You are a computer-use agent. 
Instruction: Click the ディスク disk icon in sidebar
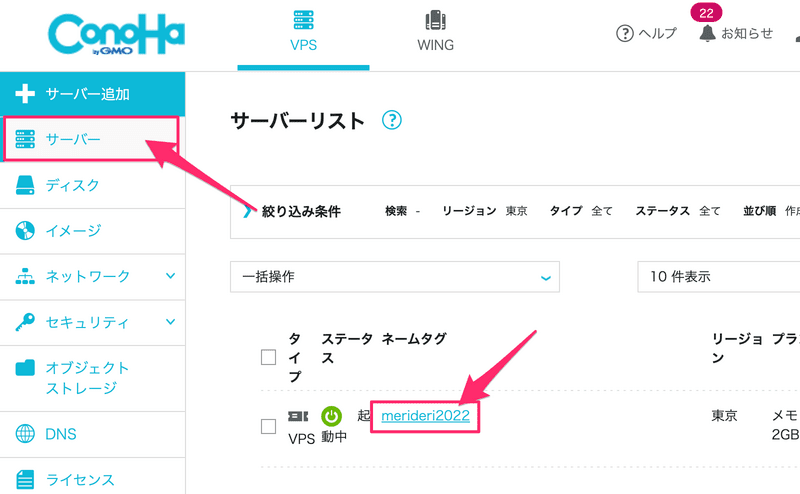click(25, 185)
